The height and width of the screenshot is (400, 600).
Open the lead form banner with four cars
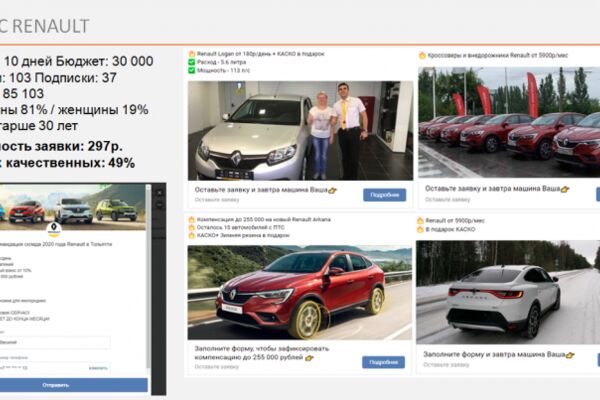[x=72, y=207]
